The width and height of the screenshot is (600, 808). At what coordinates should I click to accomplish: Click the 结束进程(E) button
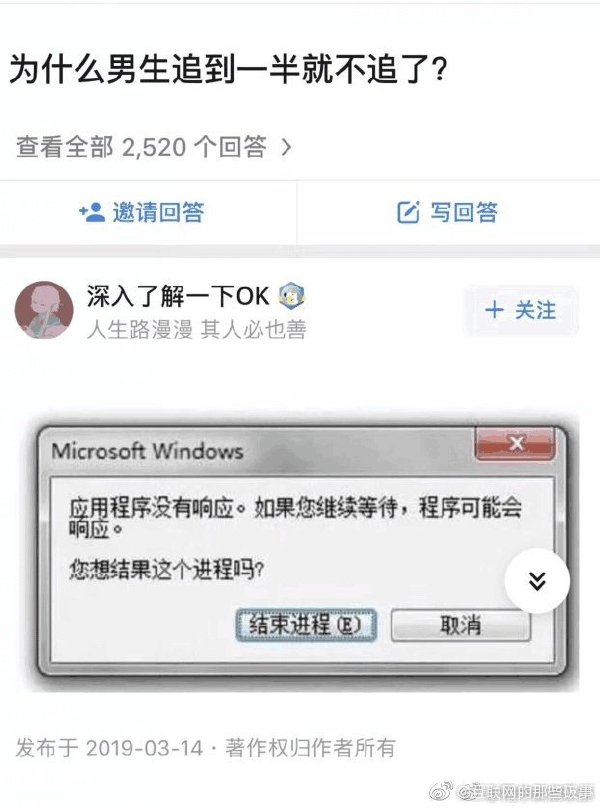(x=306, y=625)
